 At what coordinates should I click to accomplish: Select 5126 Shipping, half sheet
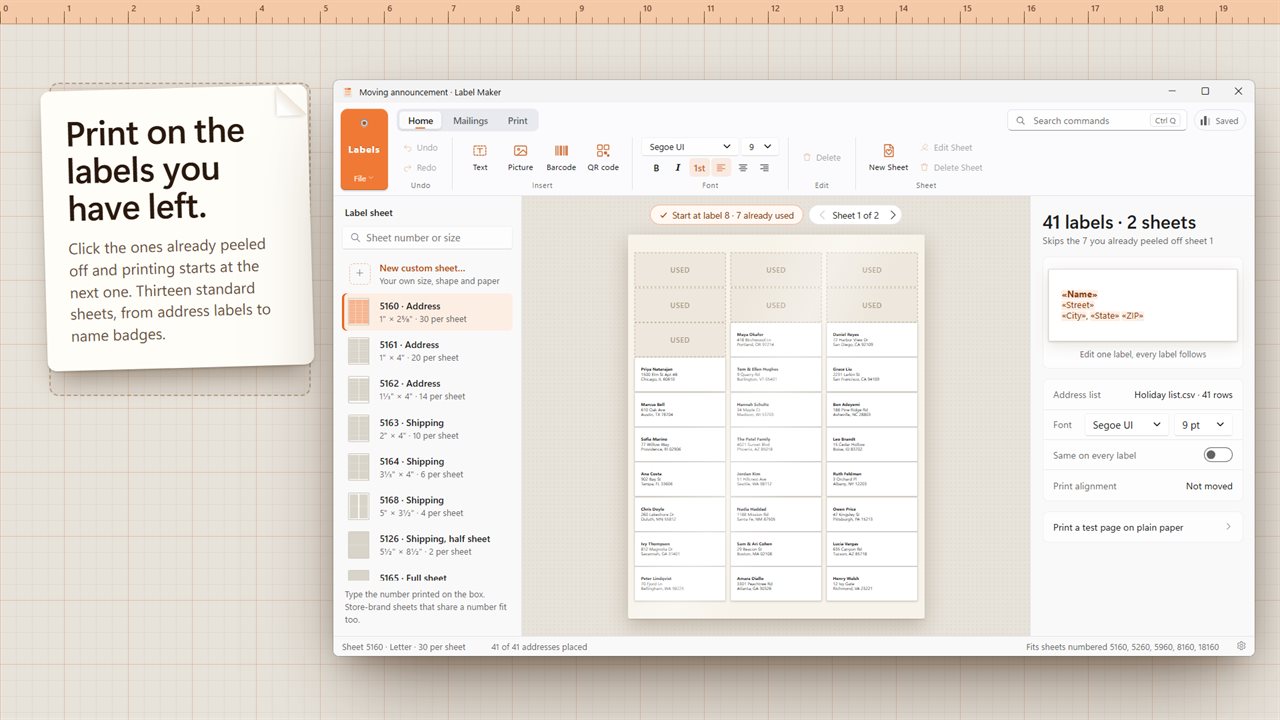click(x=427, y=545)
